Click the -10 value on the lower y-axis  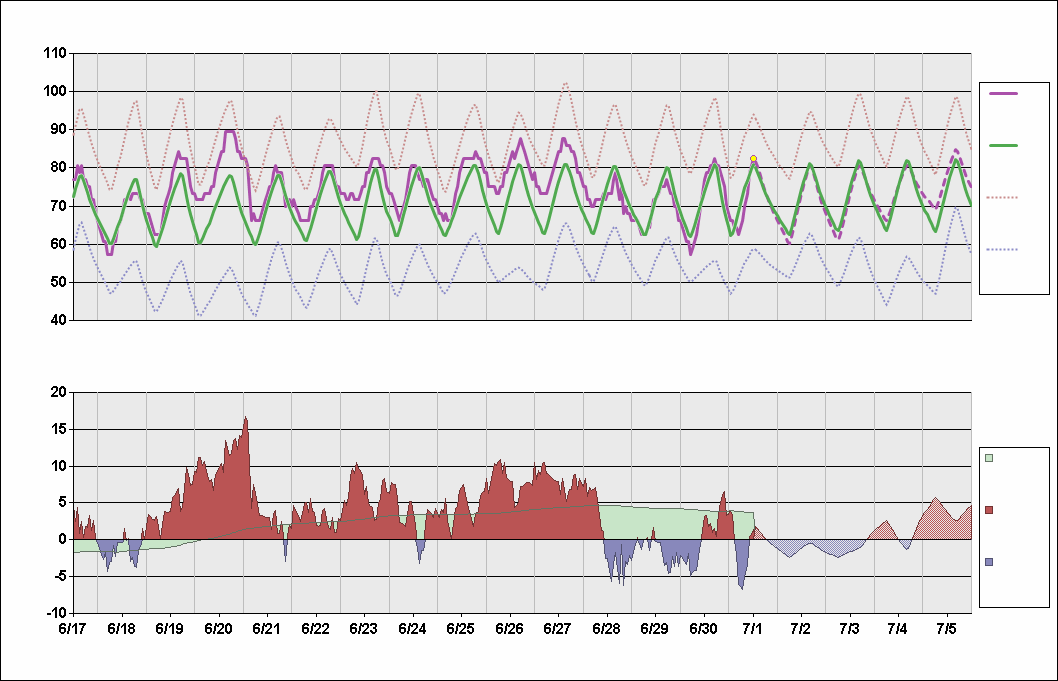pos(56,611)
